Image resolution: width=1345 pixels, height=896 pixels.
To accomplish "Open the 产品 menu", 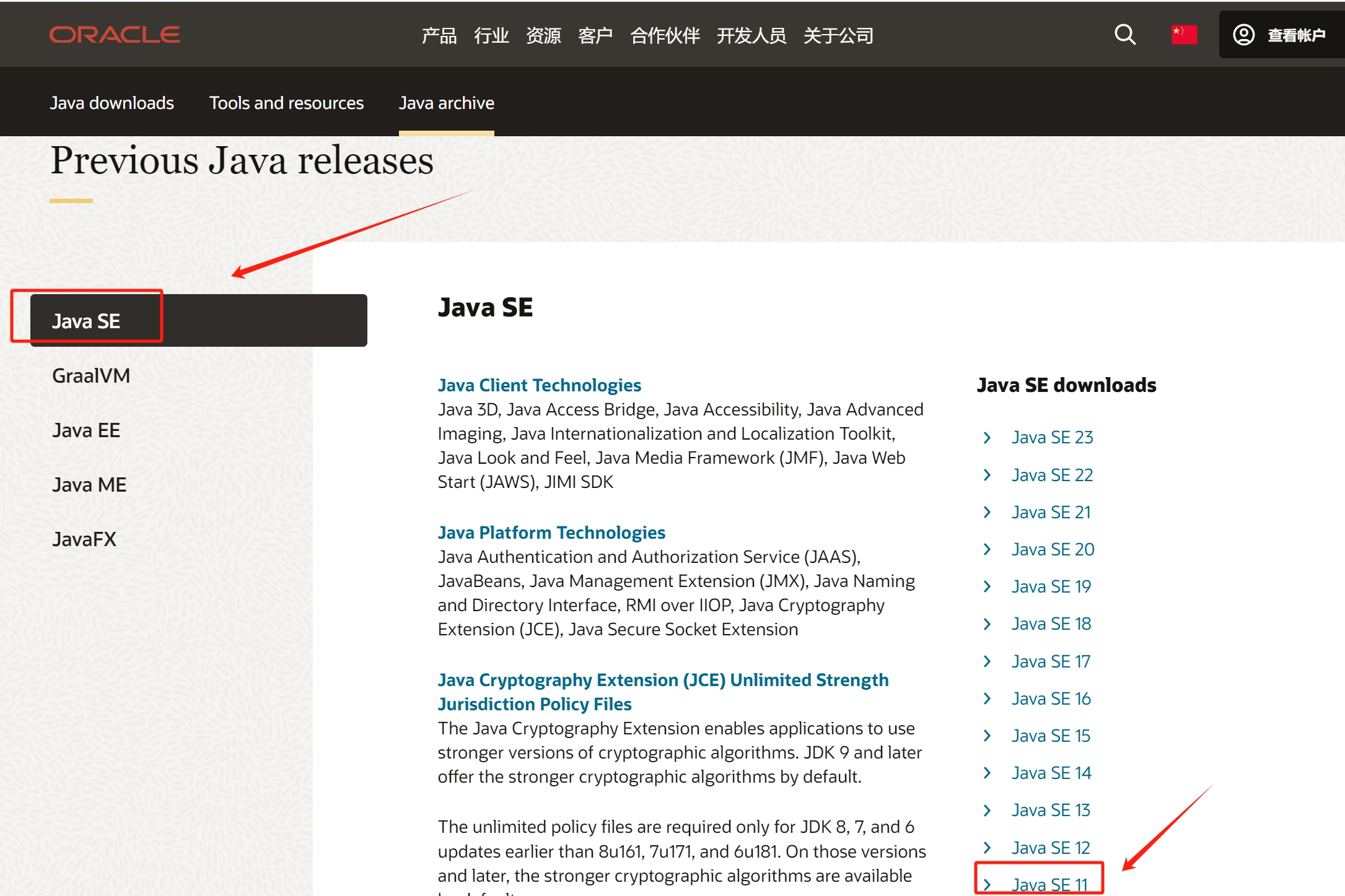I will click(x=439, y=35).
